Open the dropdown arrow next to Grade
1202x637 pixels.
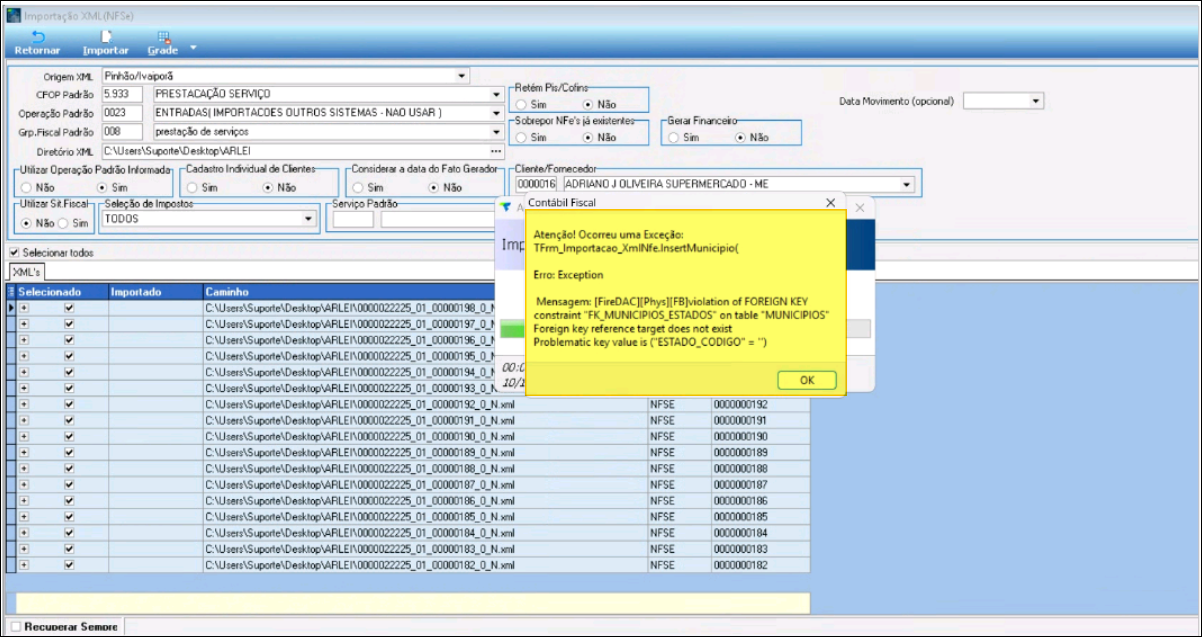194,48
